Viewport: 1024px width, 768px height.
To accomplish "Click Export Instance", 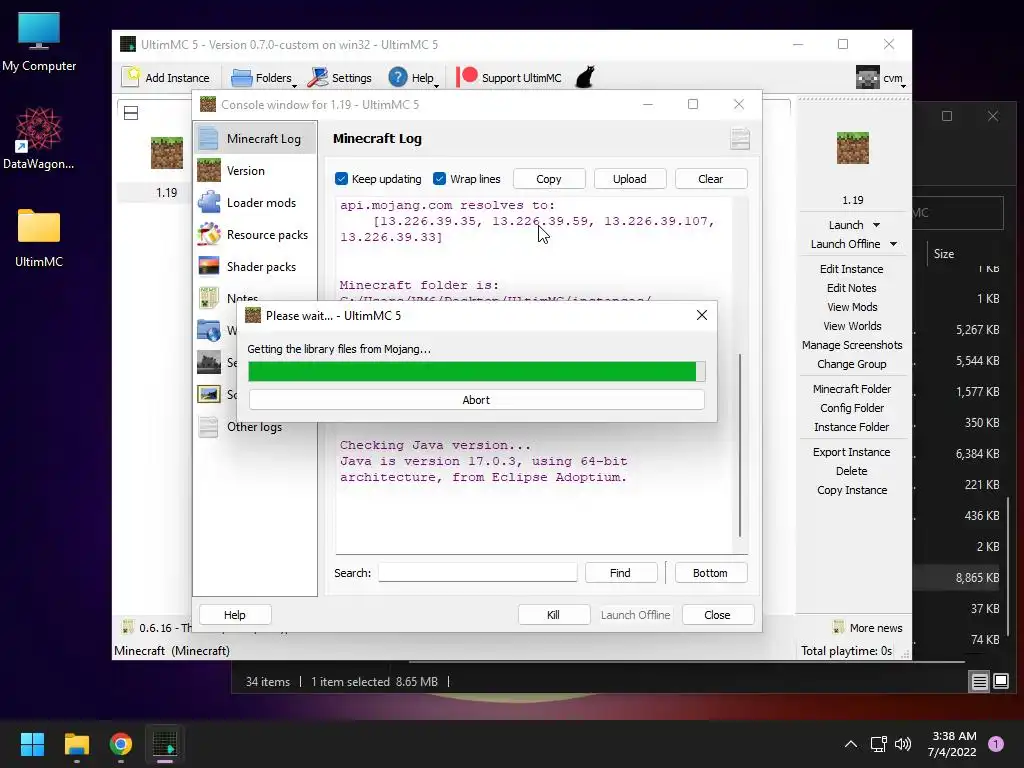I will coord(852,451).
